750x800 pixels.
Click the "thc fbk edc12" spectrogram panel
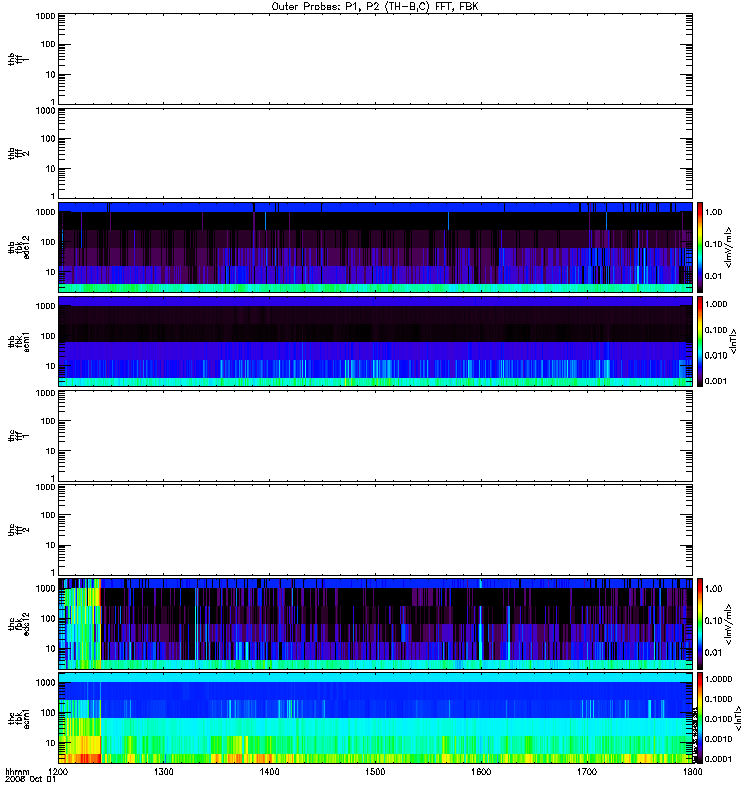click(x=376, y=623)
